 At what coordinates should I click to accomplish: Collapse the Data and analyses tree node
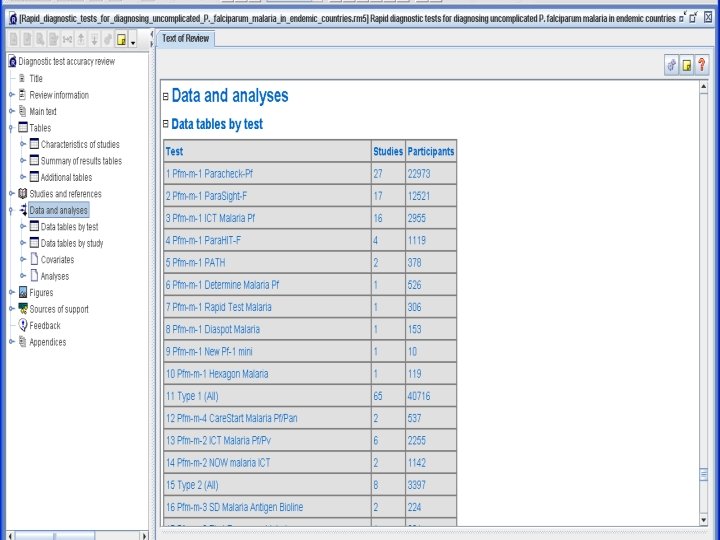11,211
